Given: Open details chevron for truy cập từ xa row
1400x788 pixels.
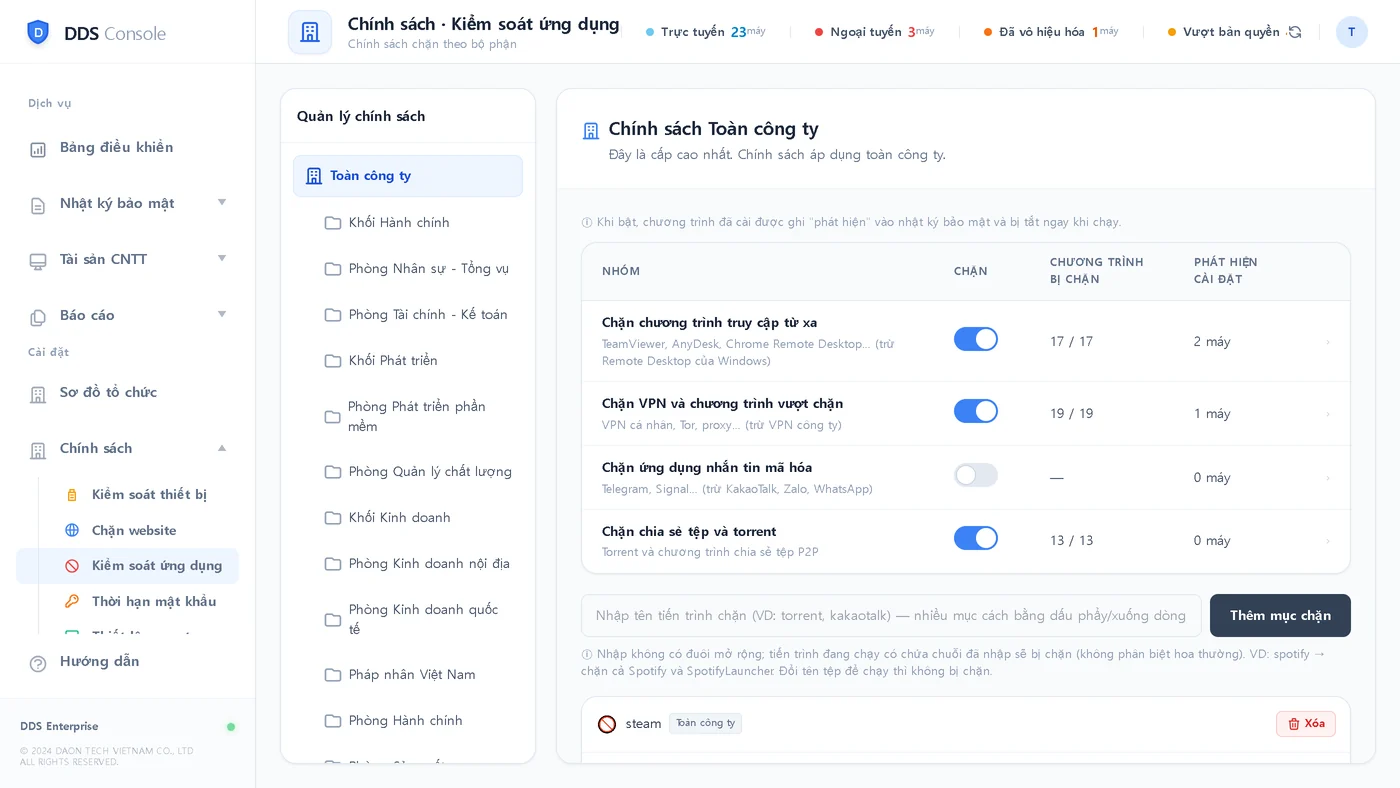Looking at the screenshot, I should click(x=1328, y=342).
